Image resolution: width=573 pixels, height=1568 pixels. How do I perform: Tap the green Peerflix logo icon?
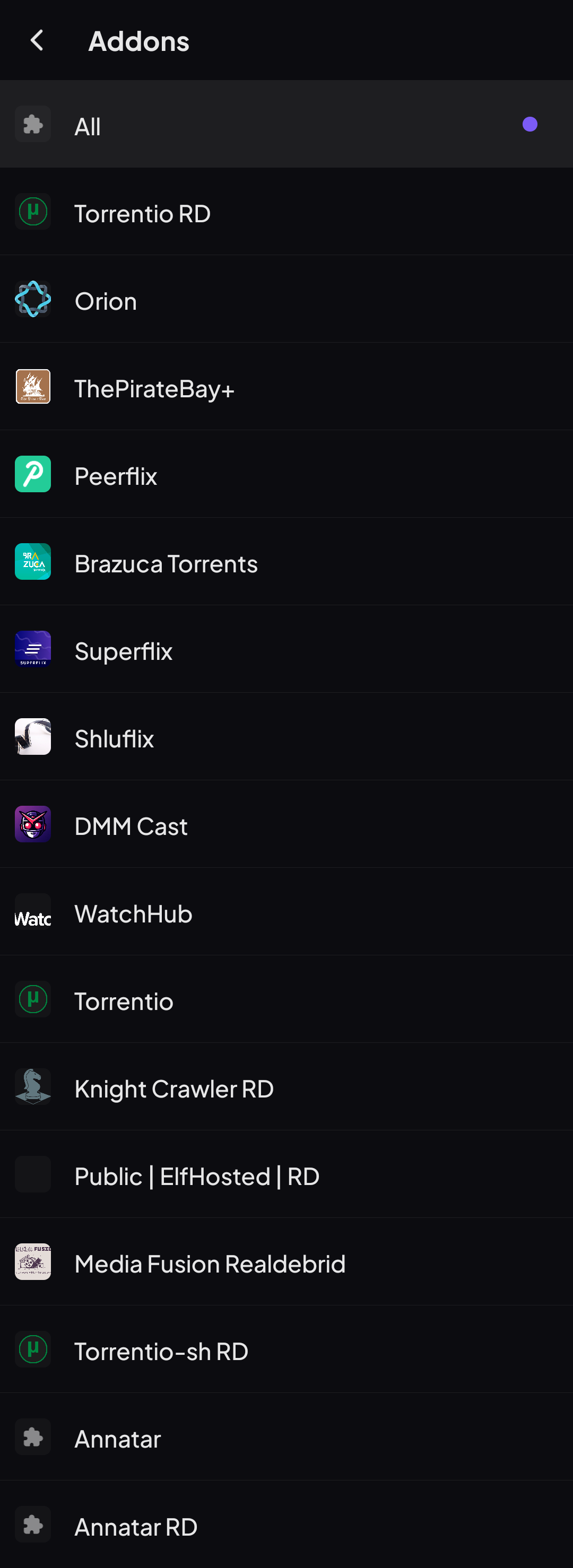point(33,474)
